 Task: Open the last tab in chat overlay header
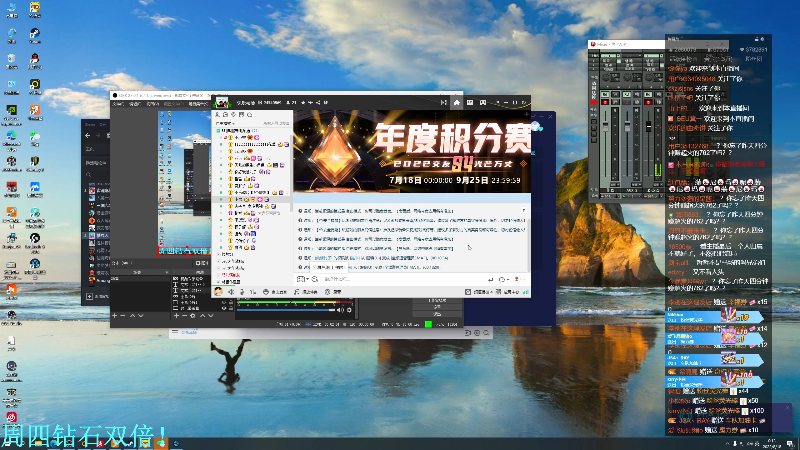[753, 59]
